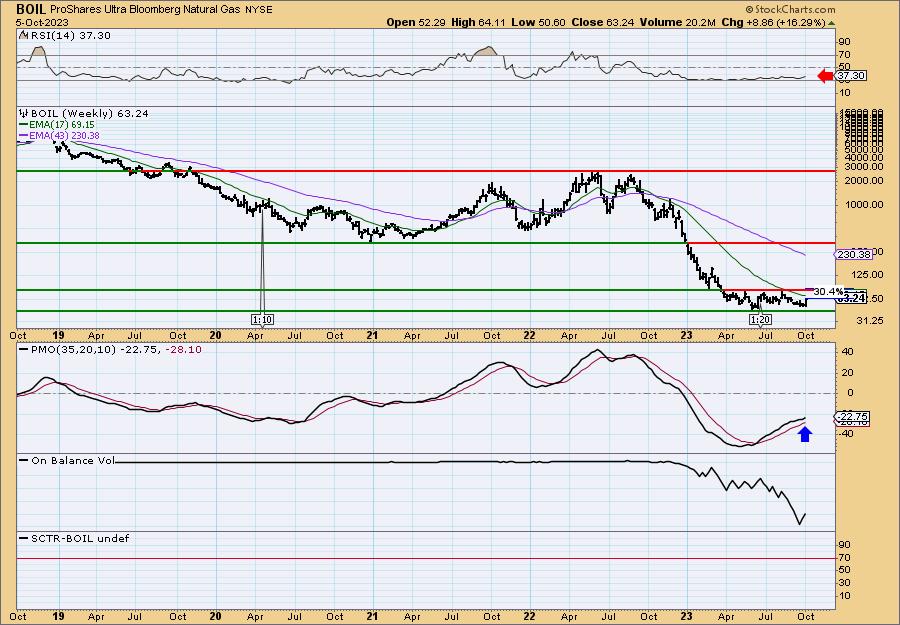Click the 1:20 split marker

[761, 319]
